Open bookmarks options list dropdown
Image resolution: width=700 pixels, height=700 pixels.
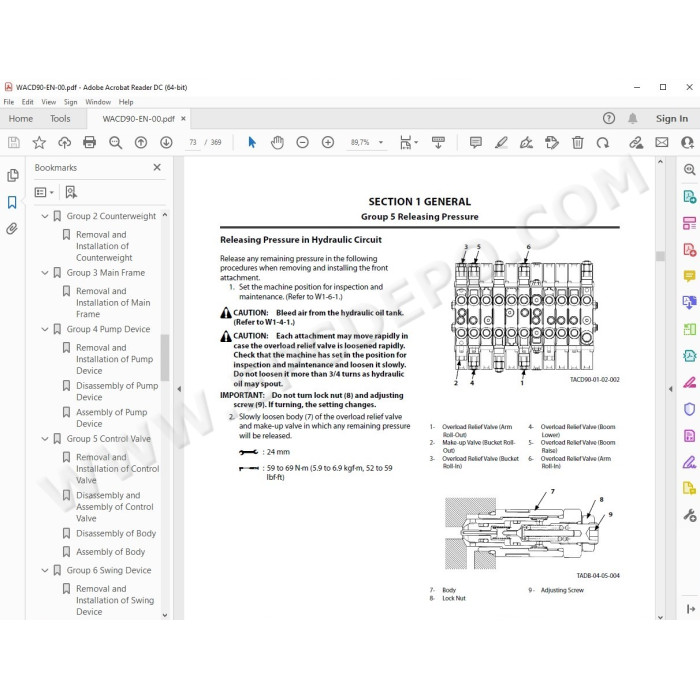[x=44, y=192]
